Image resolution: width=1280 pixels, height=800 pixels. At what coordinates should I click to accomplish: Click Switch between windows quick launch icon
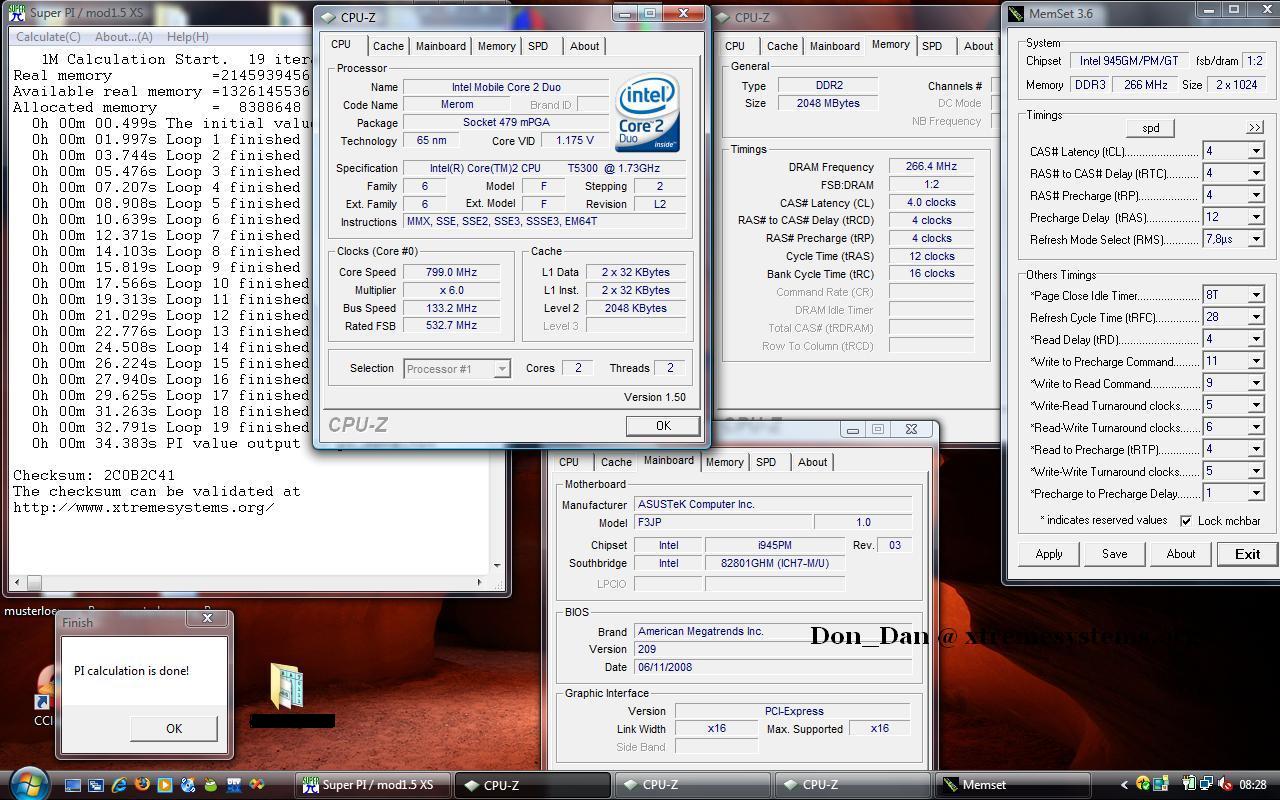96,785
